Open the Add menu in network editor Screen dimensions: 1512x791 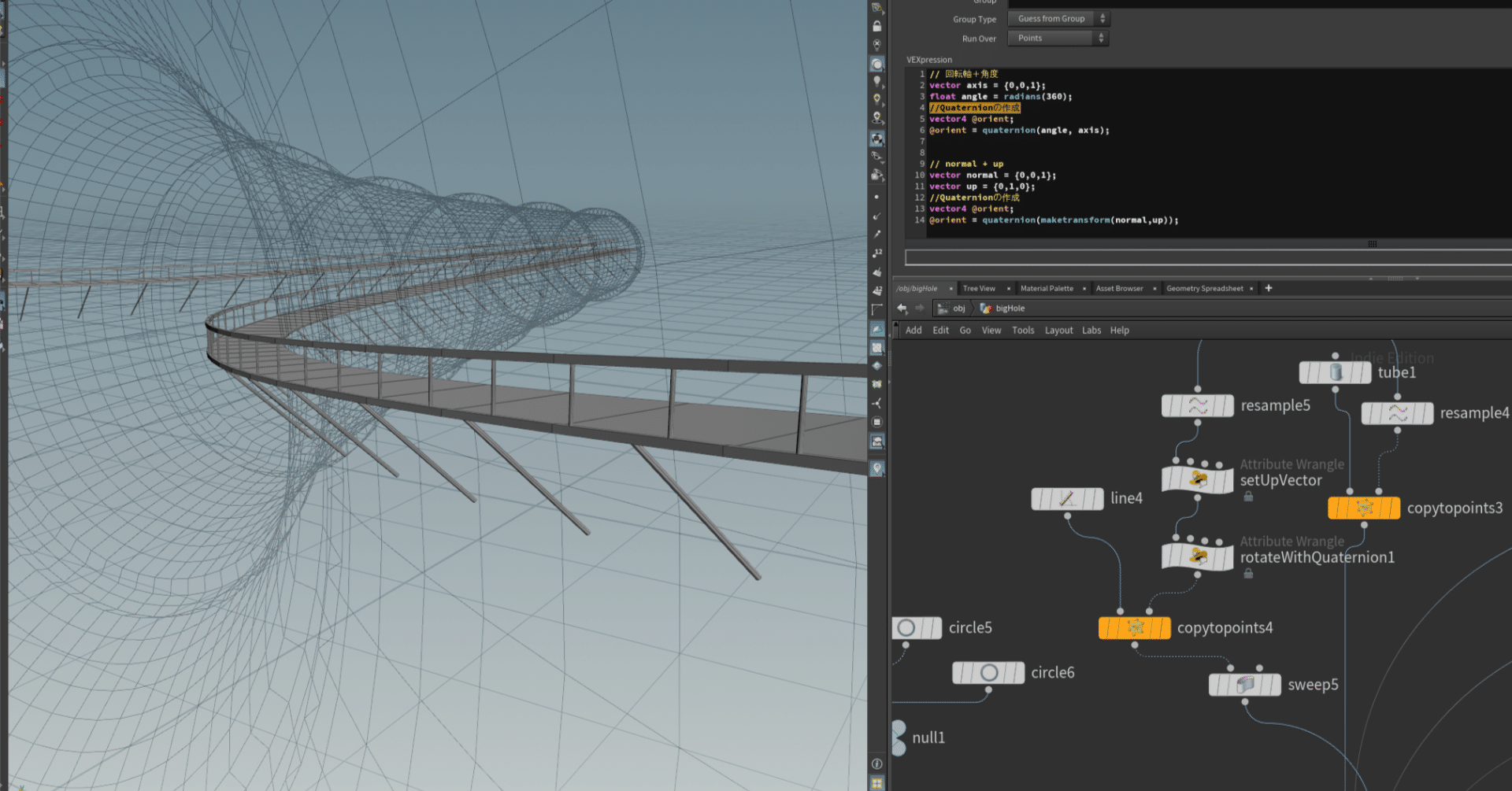(913, 331)
